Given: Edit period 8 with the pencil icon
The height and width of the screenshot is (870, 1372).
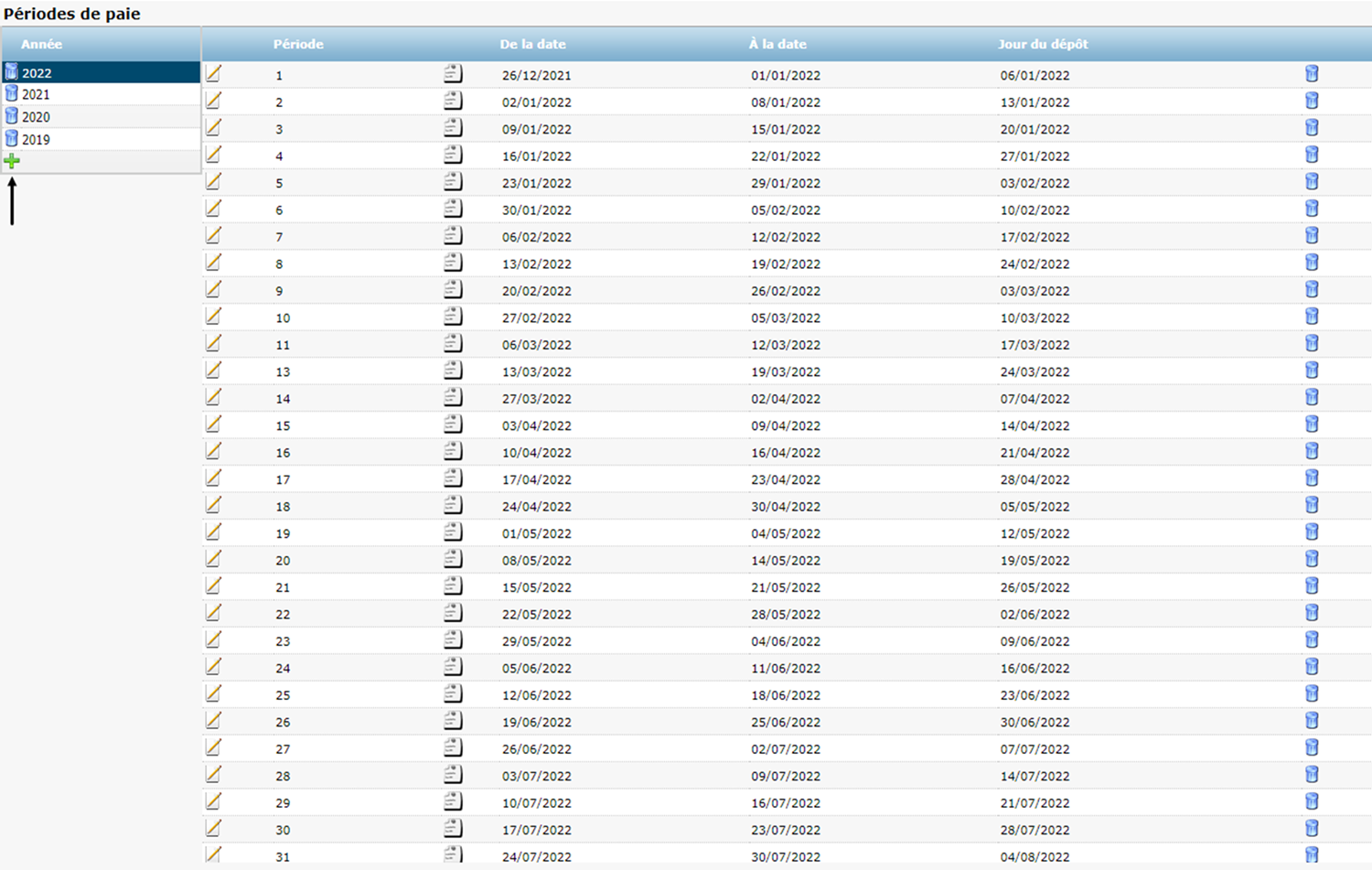Looking at the screenshot, I should click(x=213, y=263).
